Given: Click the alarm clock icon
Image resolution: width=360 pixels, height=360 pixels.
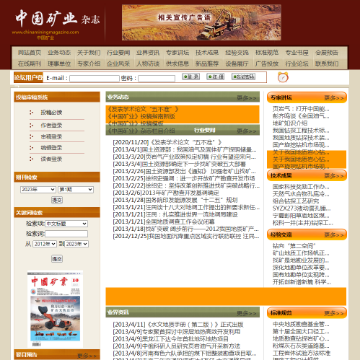Looking at the screenshot, I should click(283, 77).
